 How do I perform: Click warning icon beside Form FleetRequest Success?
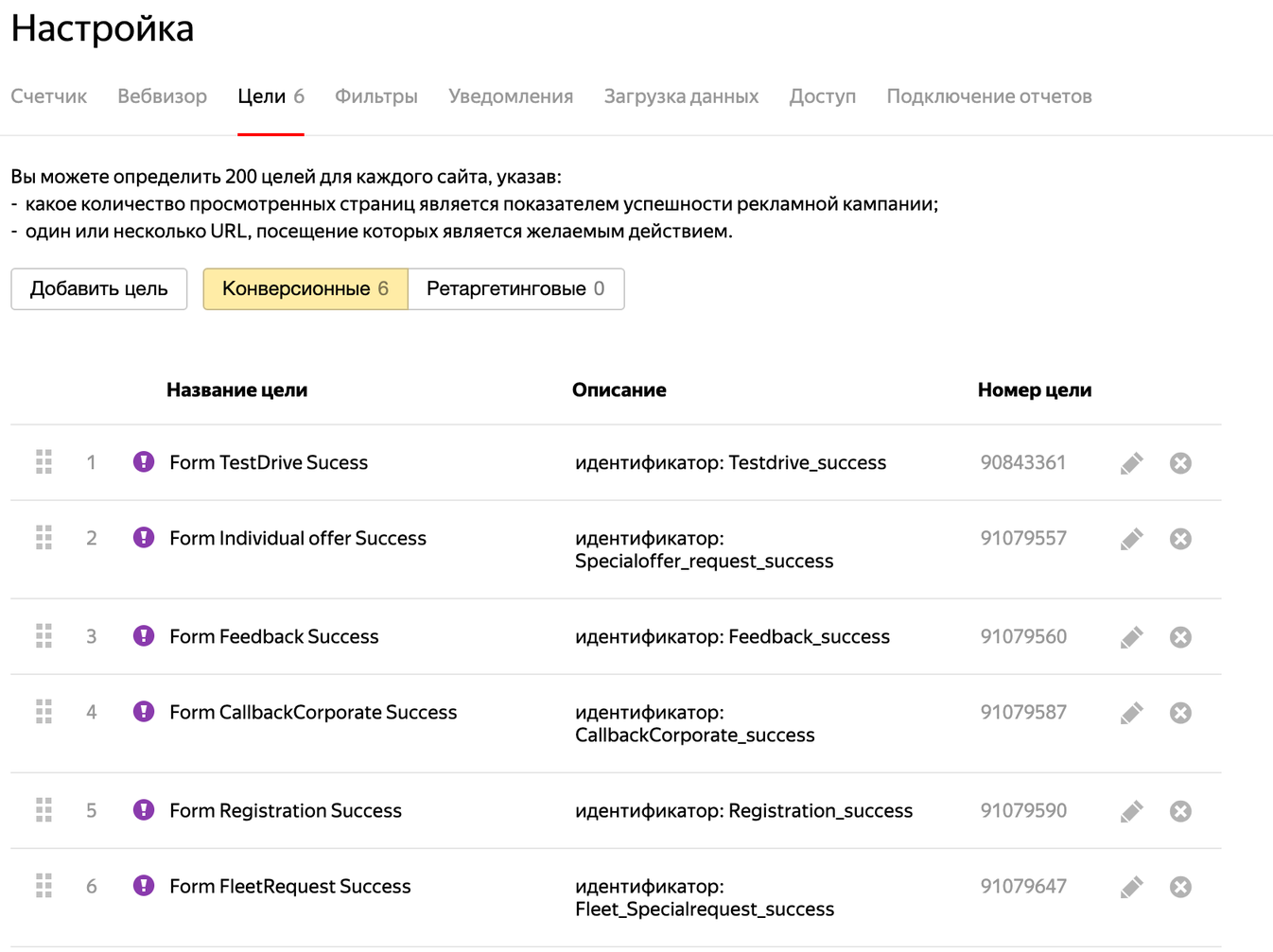click(x=144, y=885)
